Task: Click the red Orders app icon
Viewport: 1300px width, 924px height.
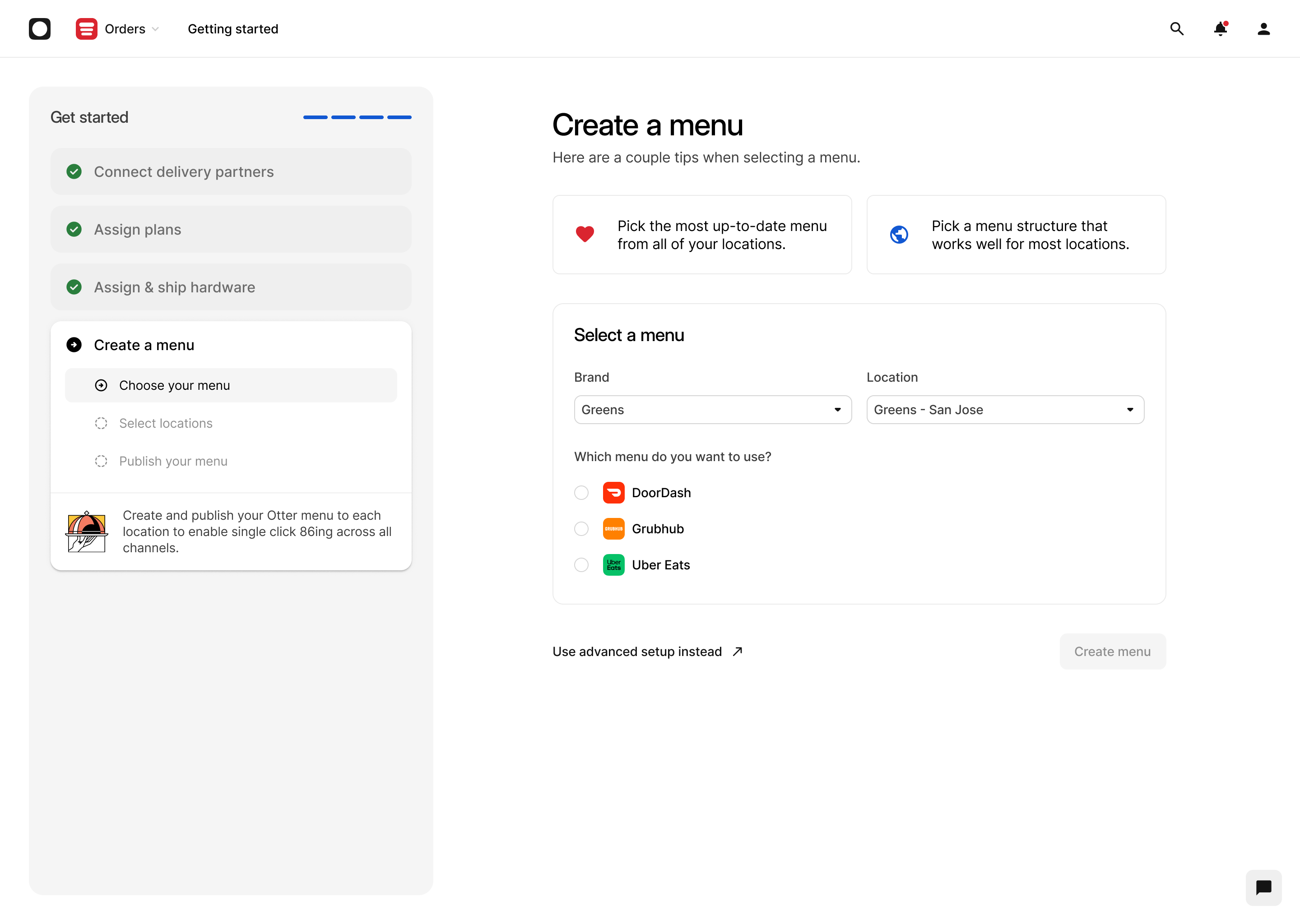Action: click(86, 28)
